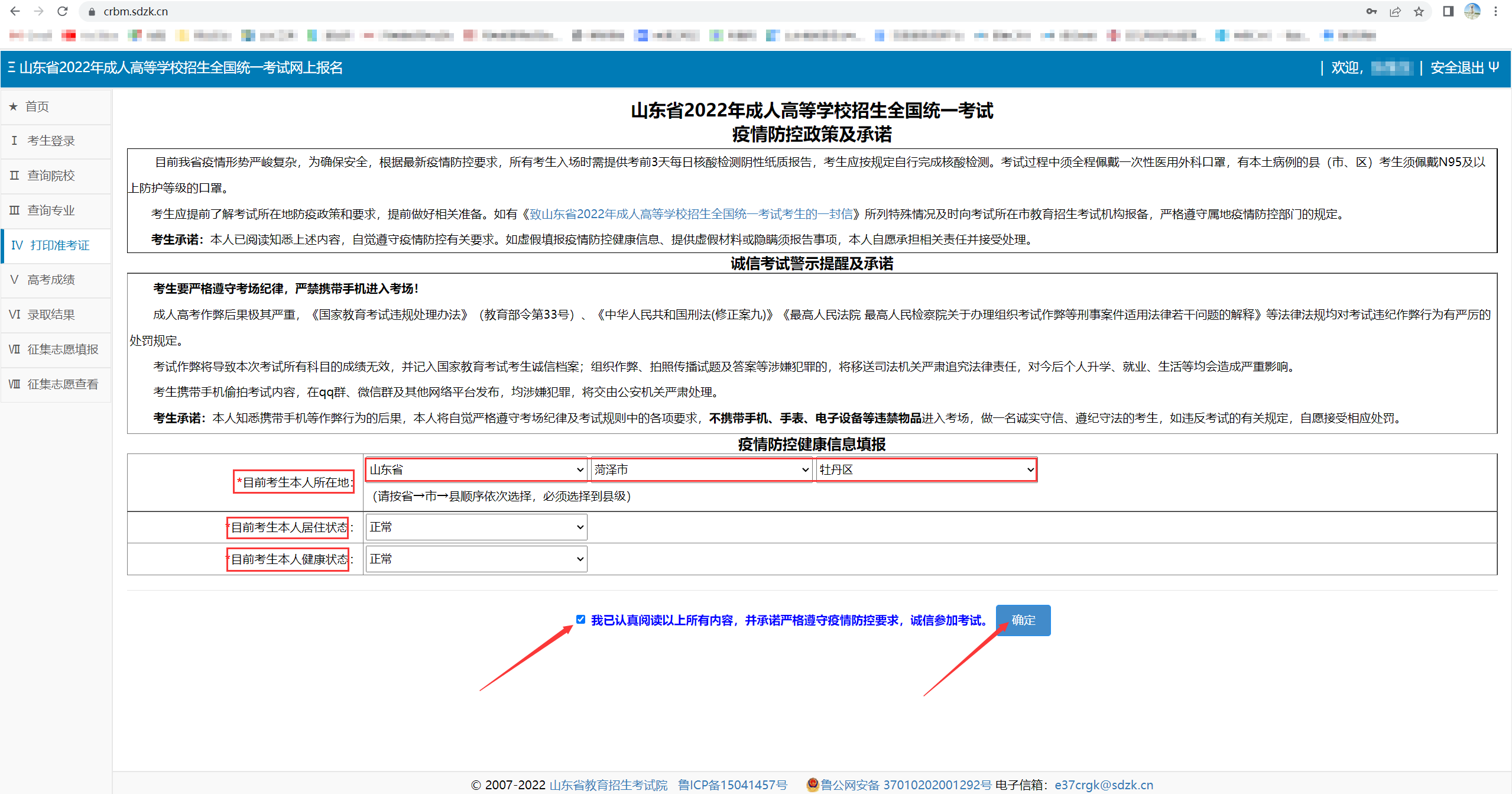Click the bookmark star icon

[x=1419, y=11]
